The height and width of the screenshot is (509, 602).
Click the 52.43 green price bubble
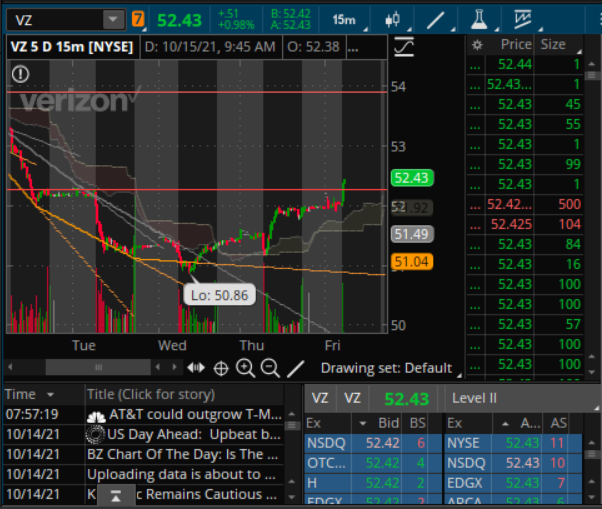pos(412,178)
